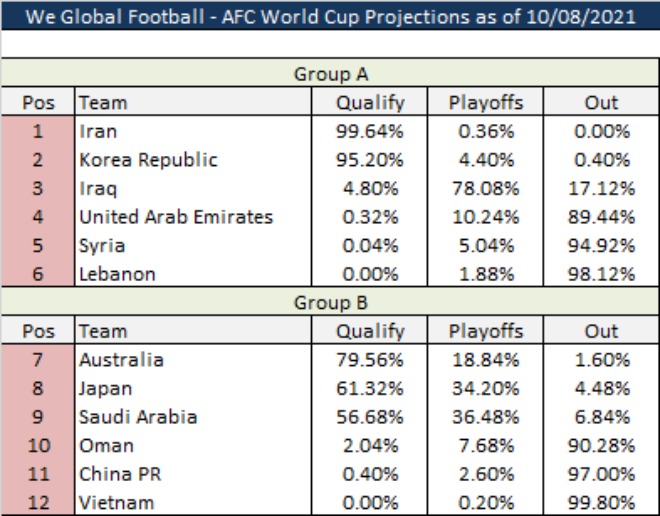Click Australia's 79.56% Qualify value
This screenshot has width=660, height=516.
click(x=370, y=360)
